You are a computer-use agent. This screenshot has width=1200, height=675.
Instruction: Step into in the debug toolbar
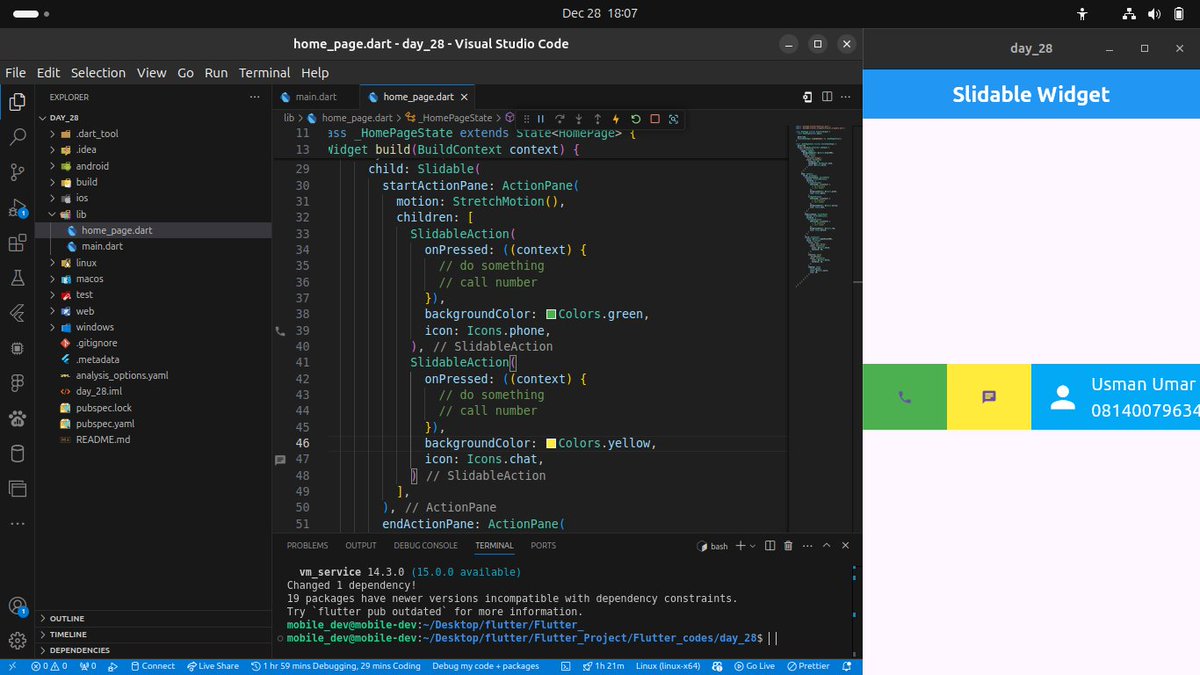pyautogui.click(x=579, y=118)
